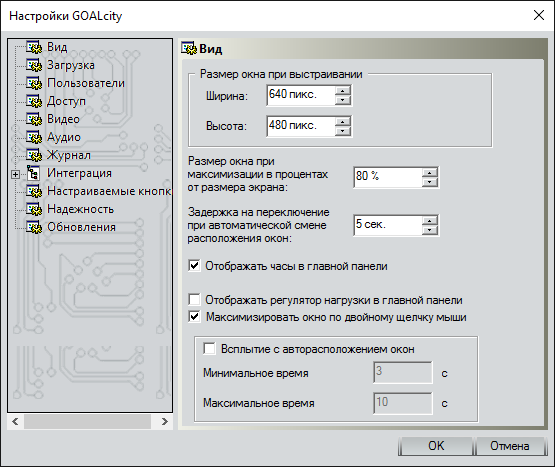Decrease Высота value with down arrow
This screenshot has width=555, height=467.
[343, 131]
